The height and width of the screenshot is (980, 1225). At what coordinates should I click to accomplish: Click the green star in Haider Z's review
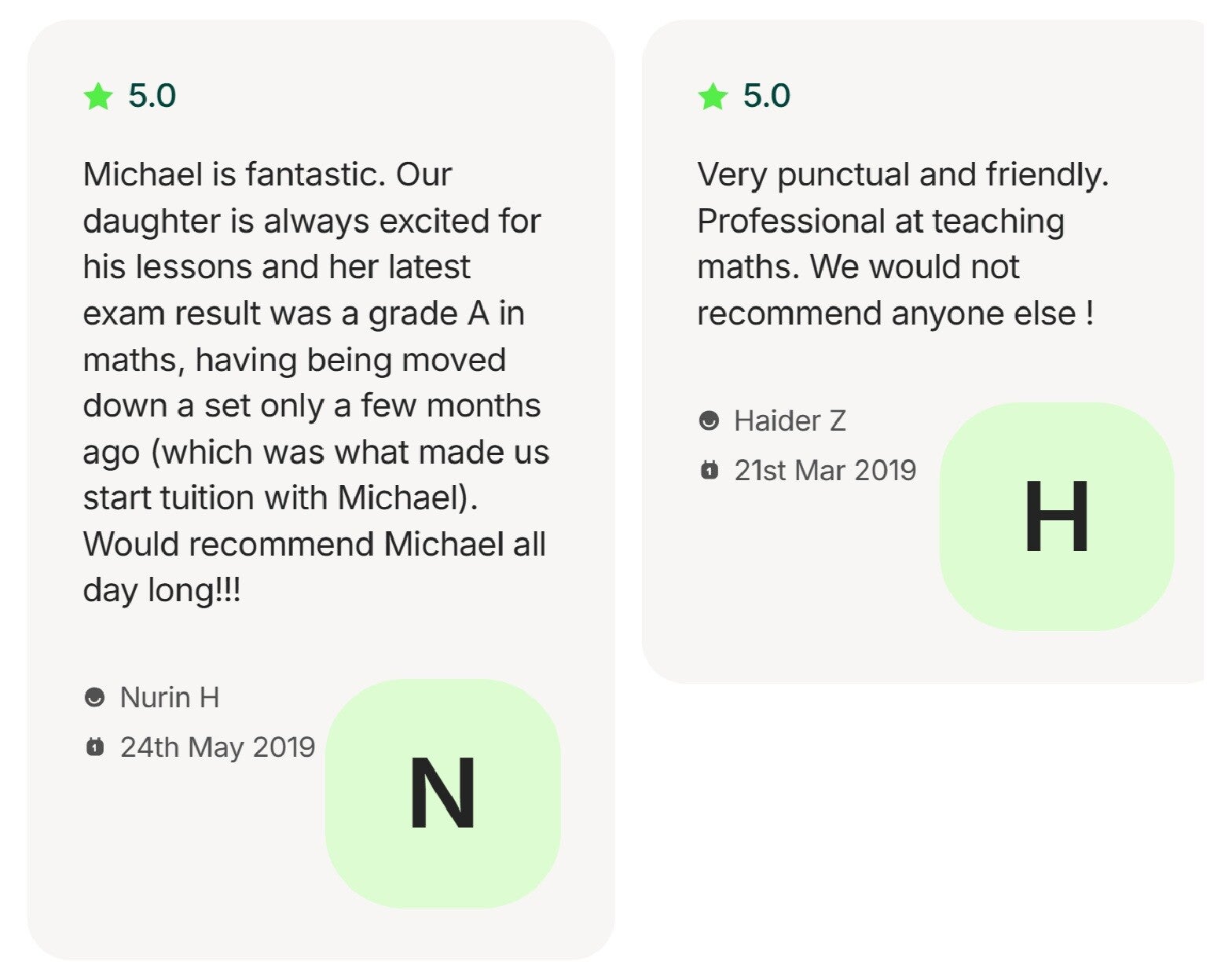(713, 97)
